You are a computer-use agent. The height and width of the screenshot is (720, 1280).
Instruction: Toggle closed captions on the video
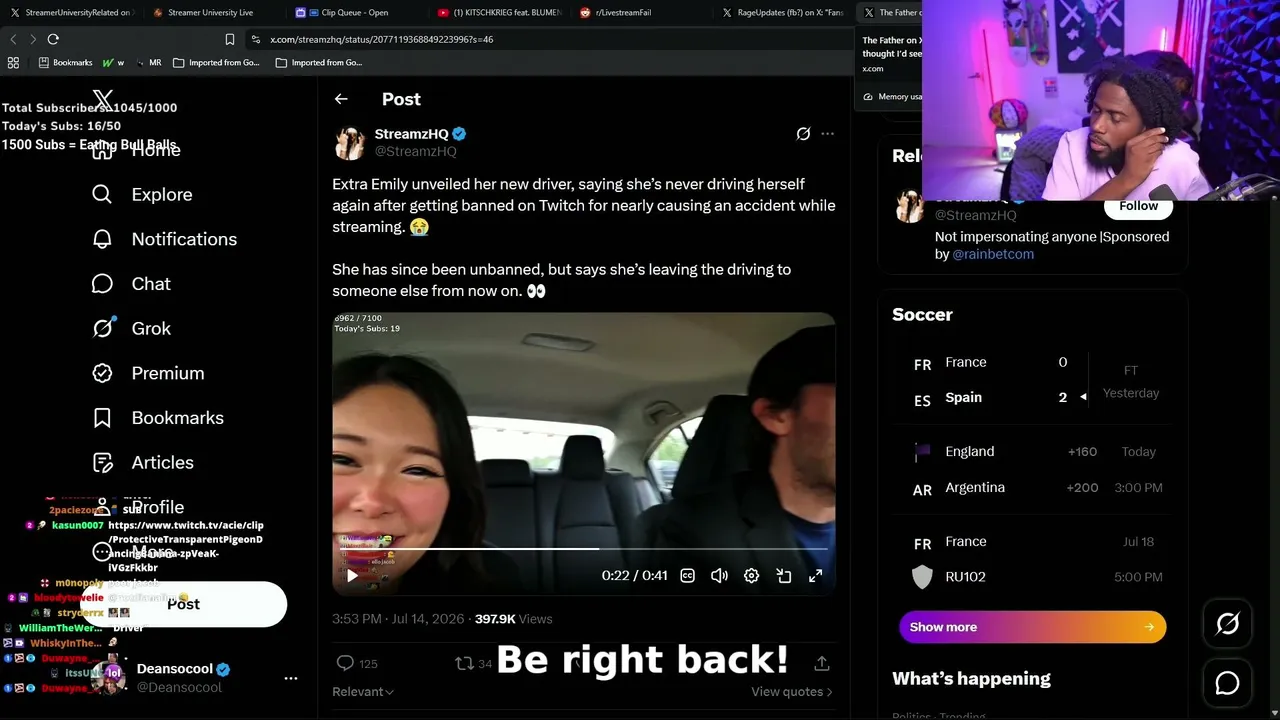[x=687, y=576]
